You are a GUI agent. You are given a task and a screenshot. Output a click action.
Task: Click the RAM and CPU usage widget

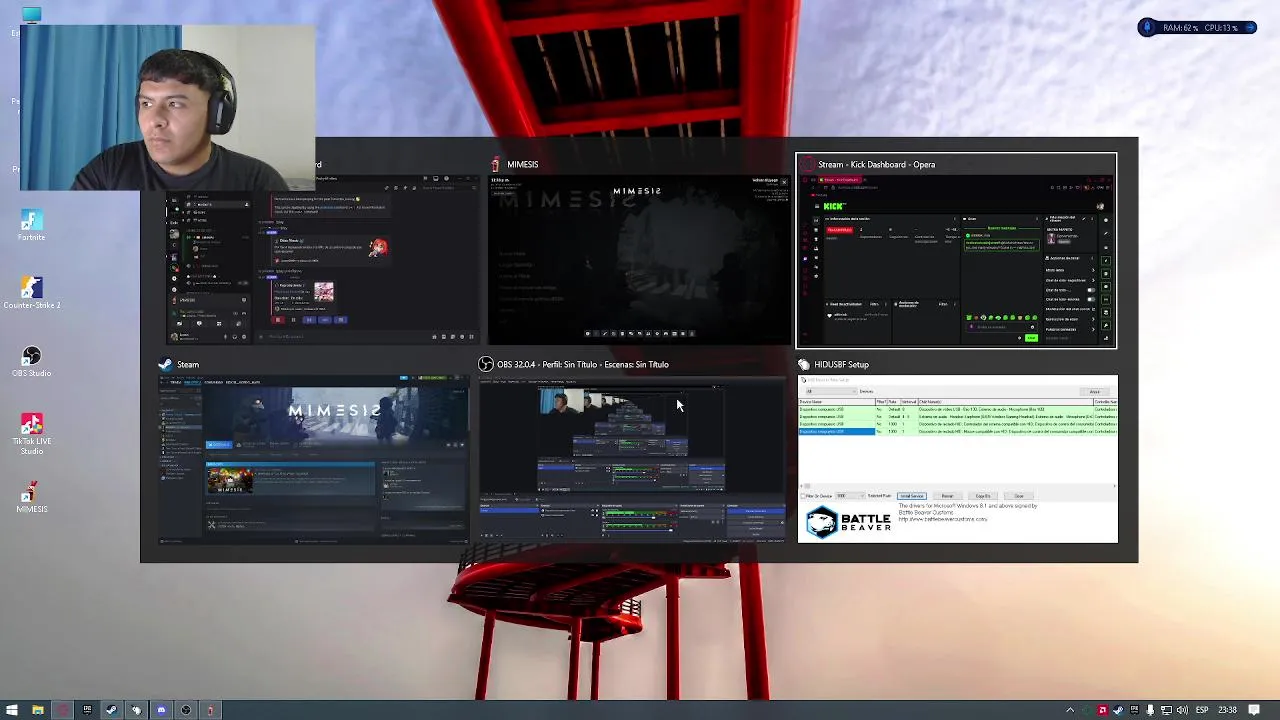pyautogui.click(x=1198, y=28)
